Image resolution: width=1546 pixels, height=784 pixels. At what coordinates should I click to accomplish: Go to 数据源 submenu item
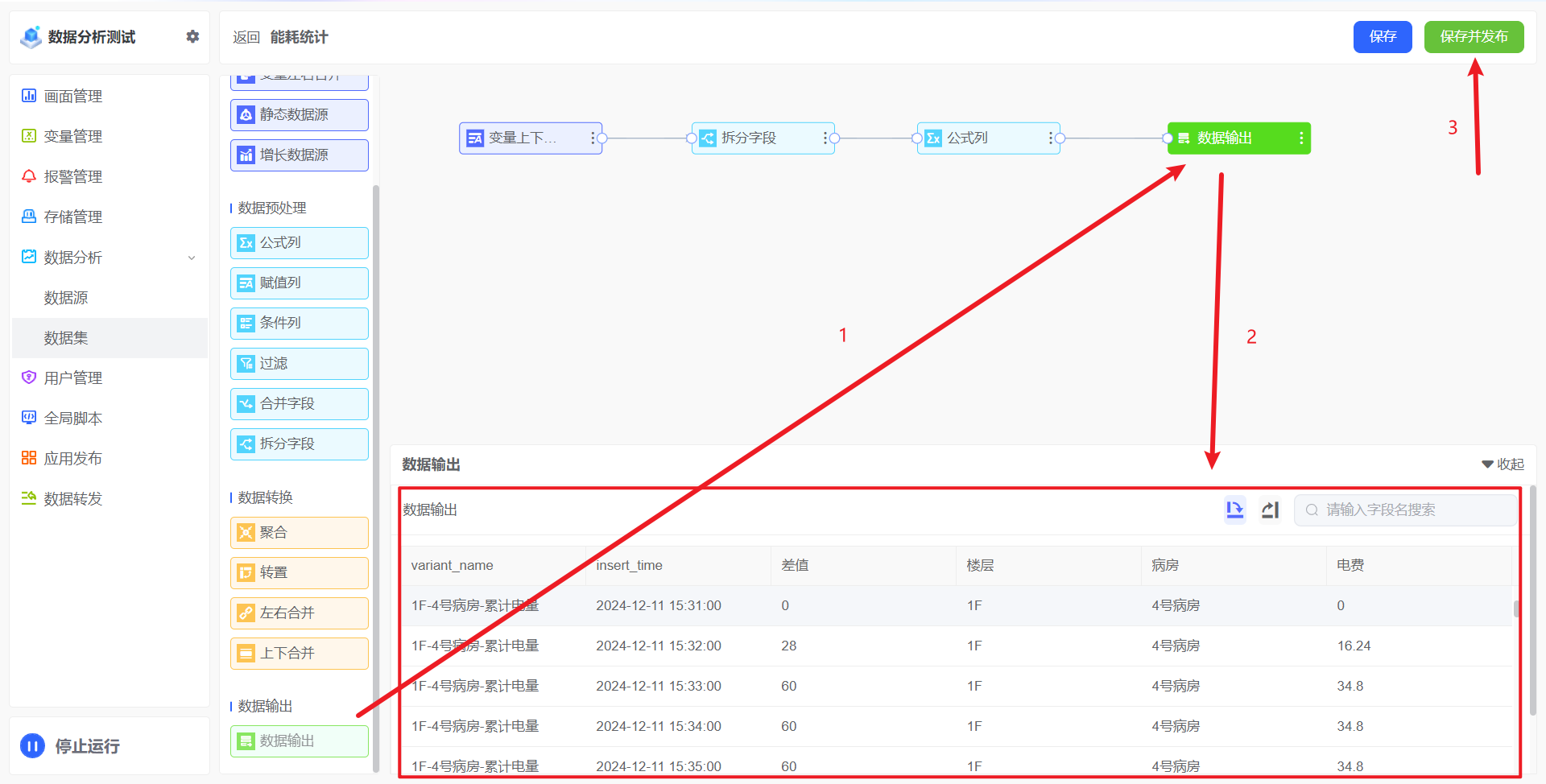point(66,298)
